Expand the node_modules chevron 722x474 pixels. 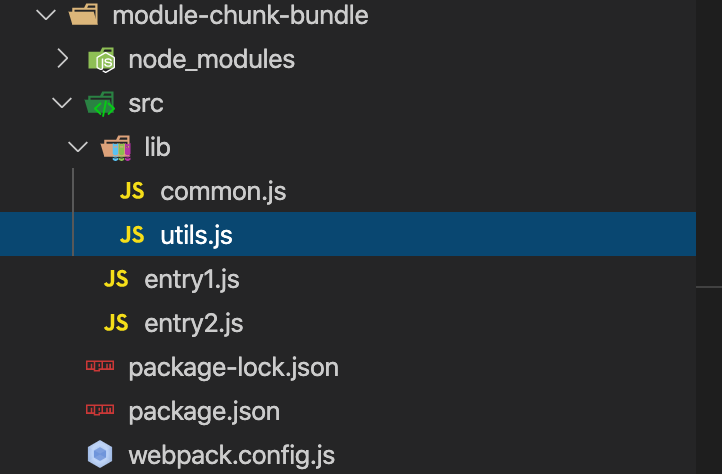pyautogui.click(x=62, y=60)
